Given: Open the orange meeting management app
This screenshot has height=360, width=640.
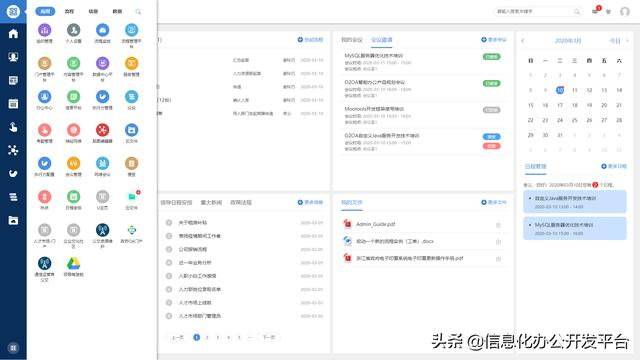Looking at the screenshot, I should [73, 163].
